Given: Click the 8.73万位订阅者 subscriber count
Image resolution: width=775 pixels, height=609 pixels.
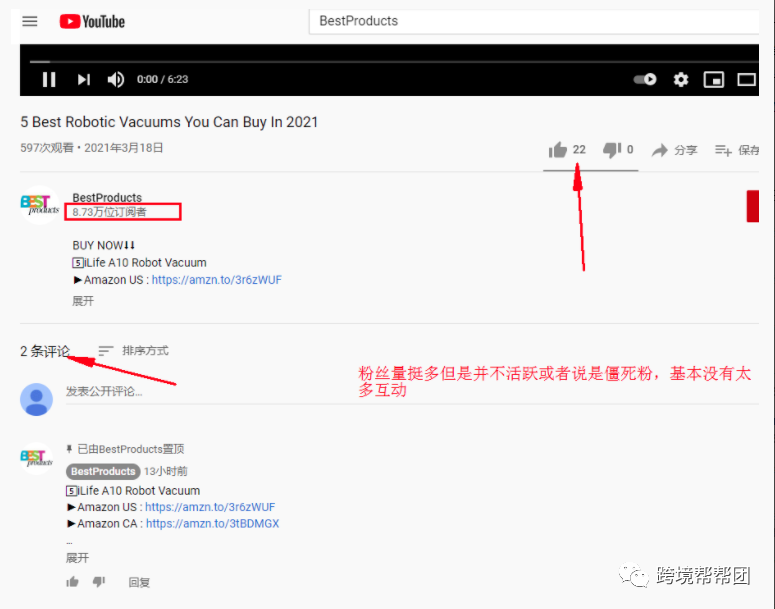Looking at the screenshot, I should [x=109, y=212].
